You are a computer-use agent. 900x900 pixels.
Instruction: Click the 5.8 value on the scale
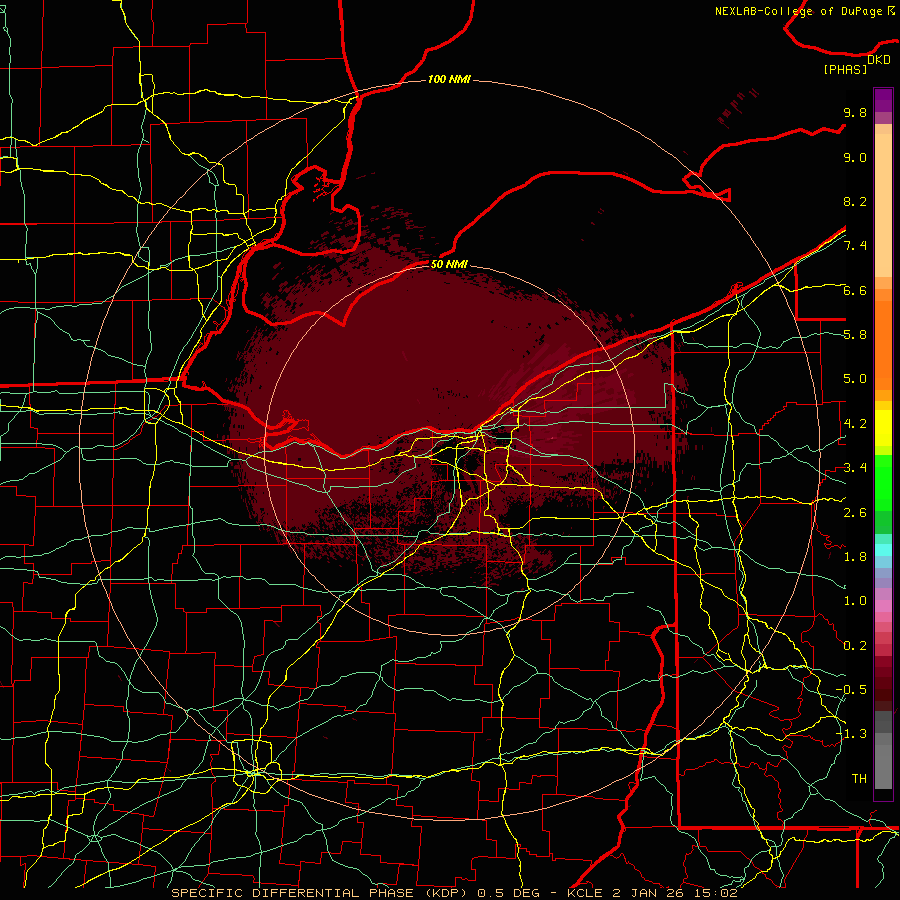coord(855,335)
